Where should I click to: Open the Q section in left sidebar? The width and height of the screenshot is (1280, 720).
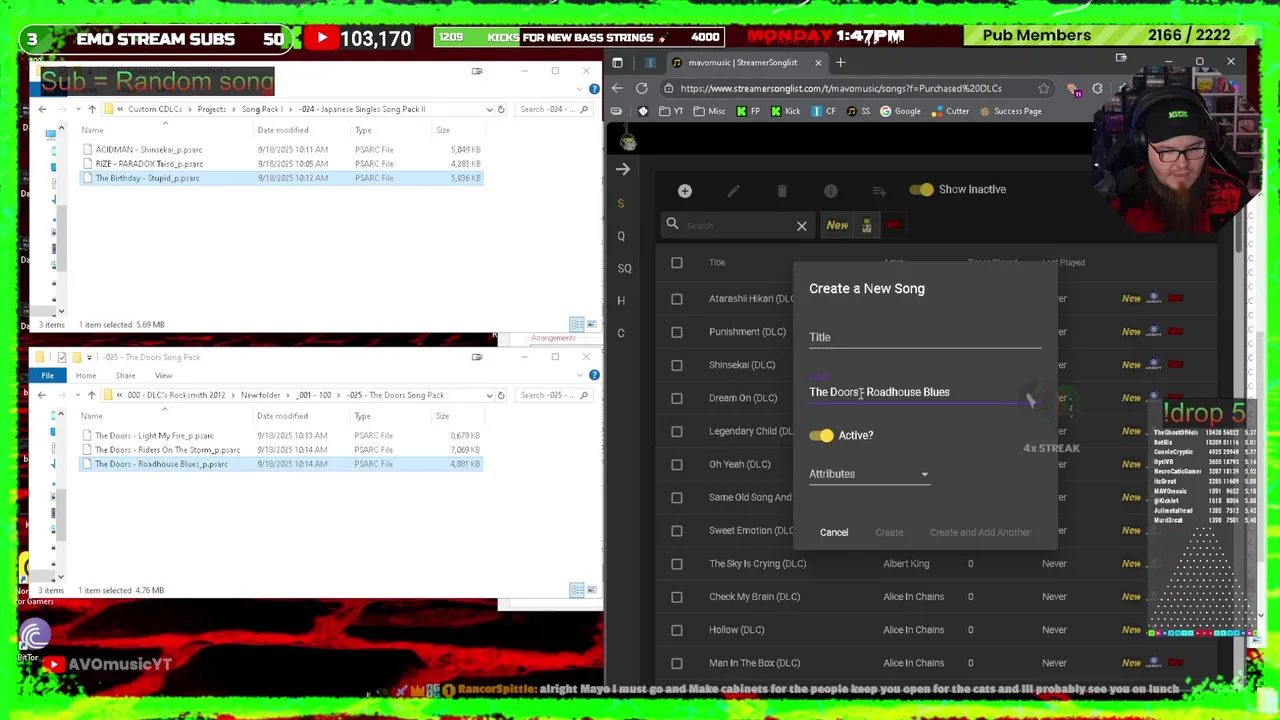[620, 236]
